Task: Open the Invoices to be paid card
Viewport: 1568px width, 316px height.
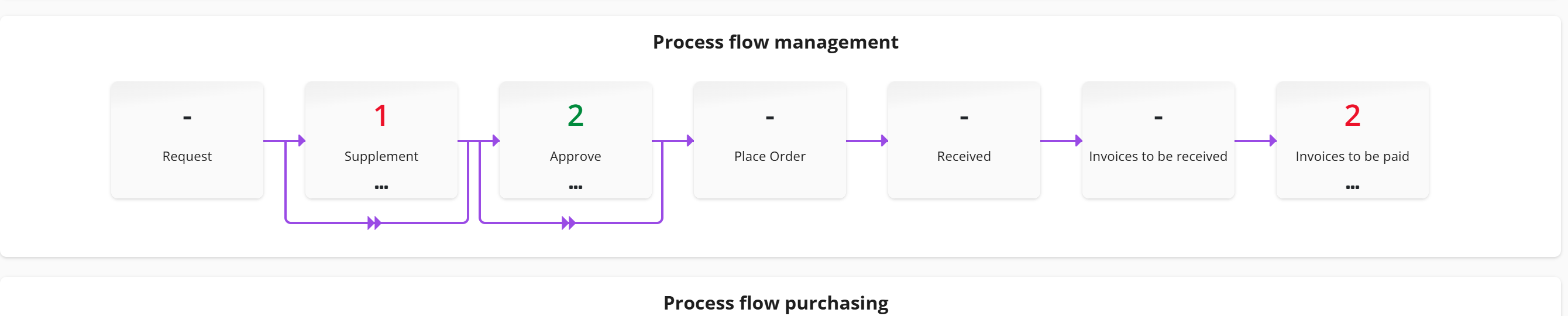Action: pos(1352,140)
